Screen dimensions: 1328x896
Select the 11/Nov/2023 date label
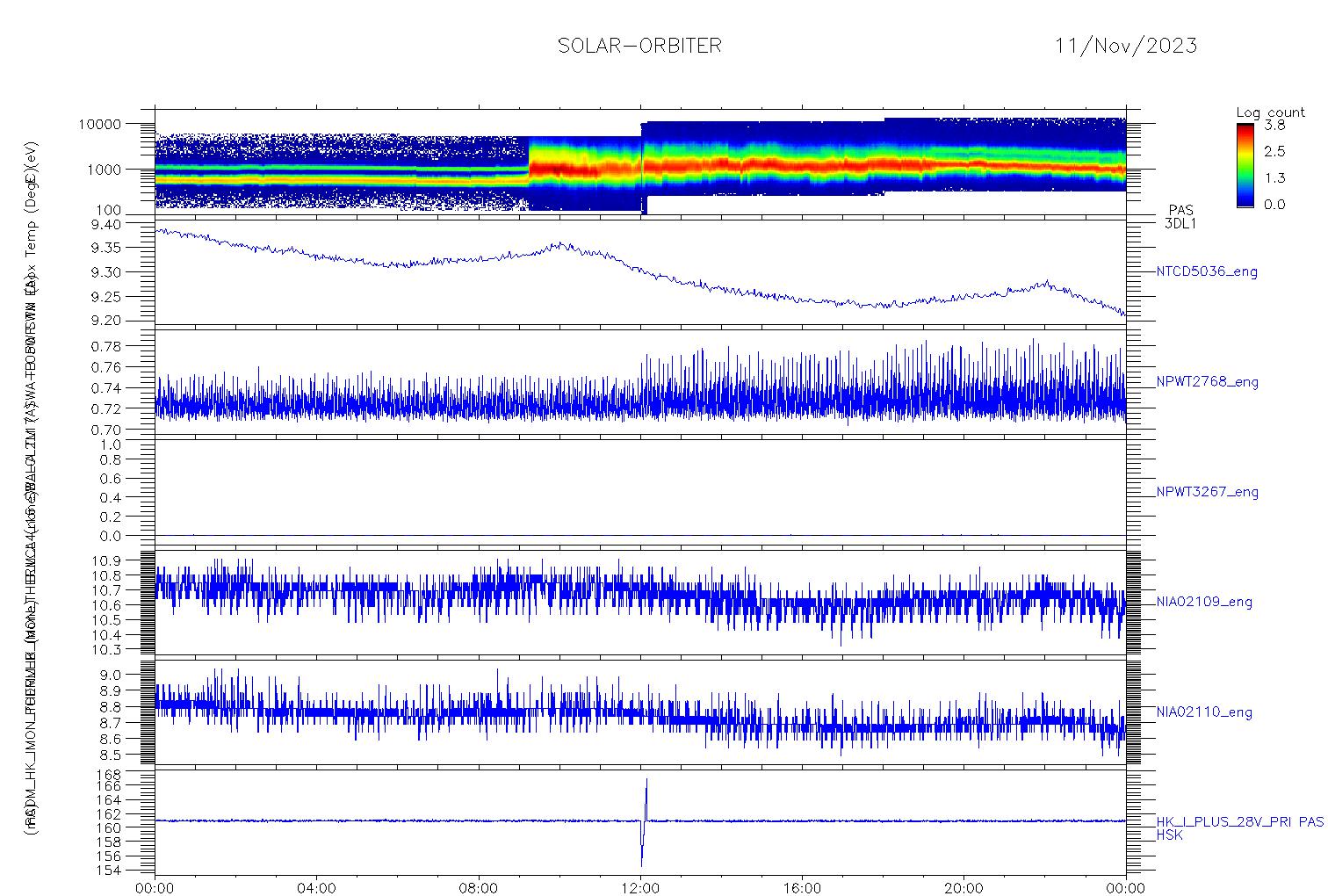pyautogui.click(x=1126, y=46)
